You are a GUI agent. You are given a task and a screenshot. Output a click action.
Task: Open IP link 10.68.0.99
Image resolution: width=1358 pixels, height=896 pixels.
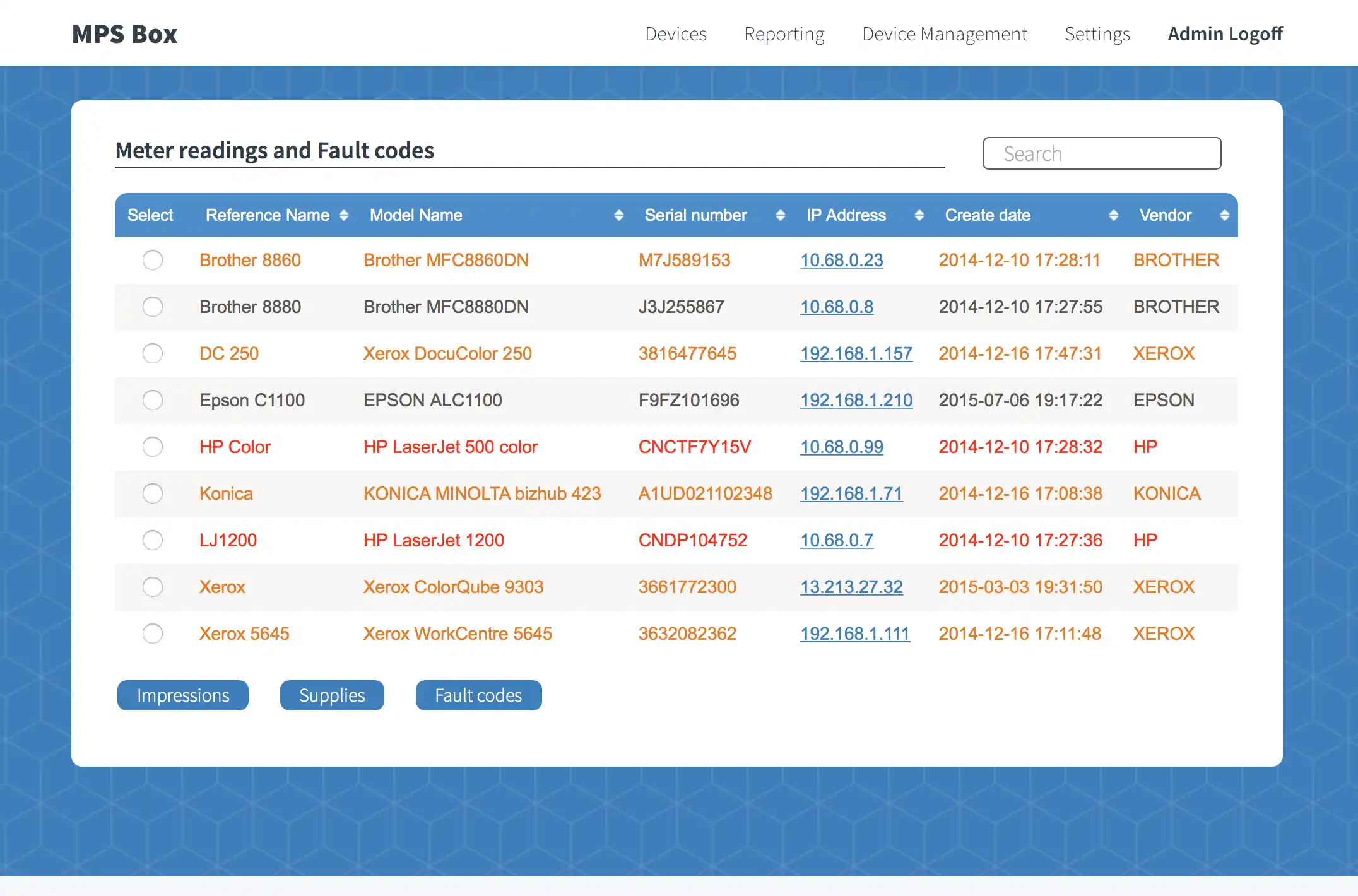(x=842, y=447)
